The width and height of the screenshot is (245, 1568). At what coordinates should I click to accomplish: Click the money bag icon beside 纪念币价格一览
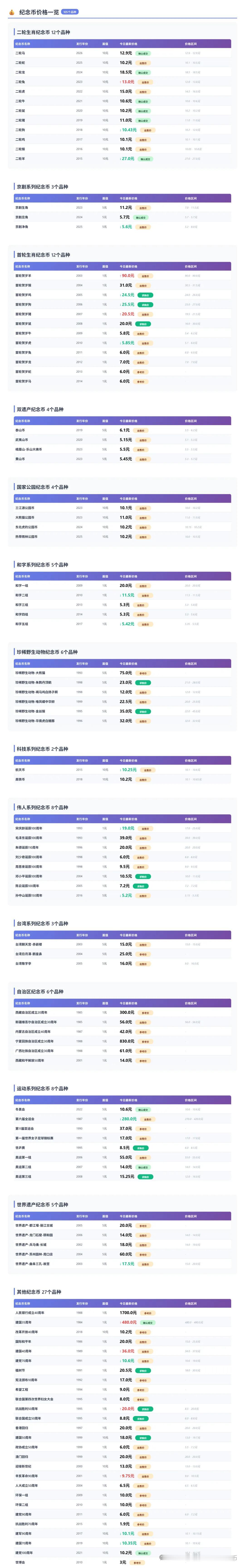coord(12,12)
